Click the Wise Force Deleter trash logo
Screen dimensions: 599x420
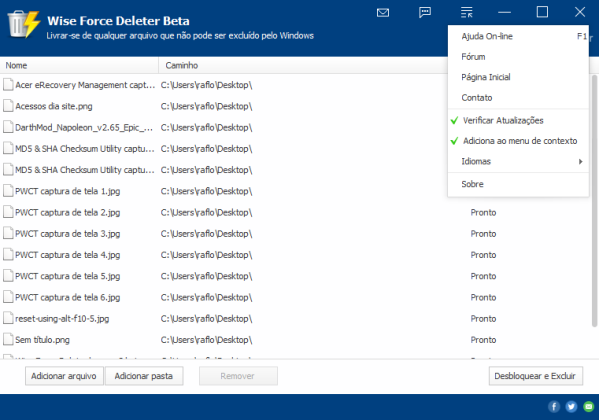24,24
